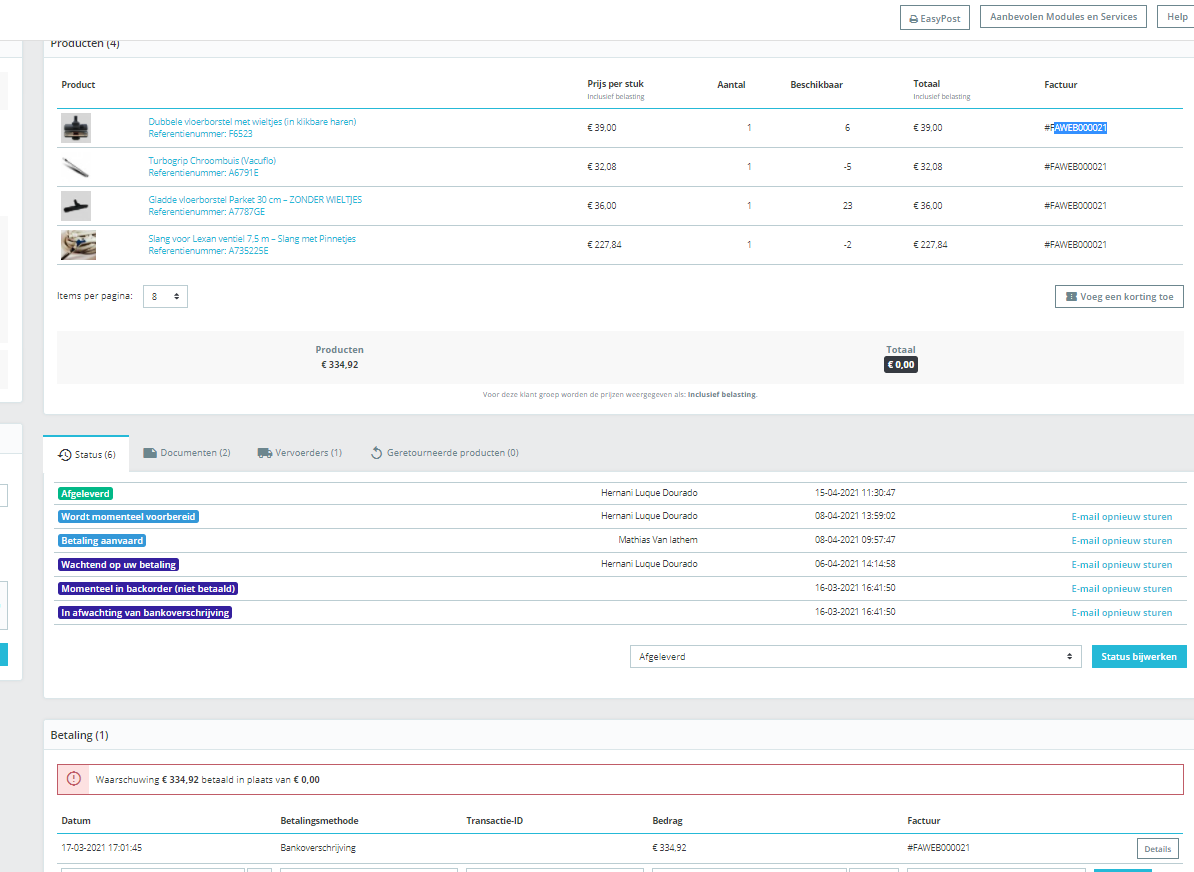Click the Help button
Viewport: 1194px width, 872px height.
pos(1176,17)
